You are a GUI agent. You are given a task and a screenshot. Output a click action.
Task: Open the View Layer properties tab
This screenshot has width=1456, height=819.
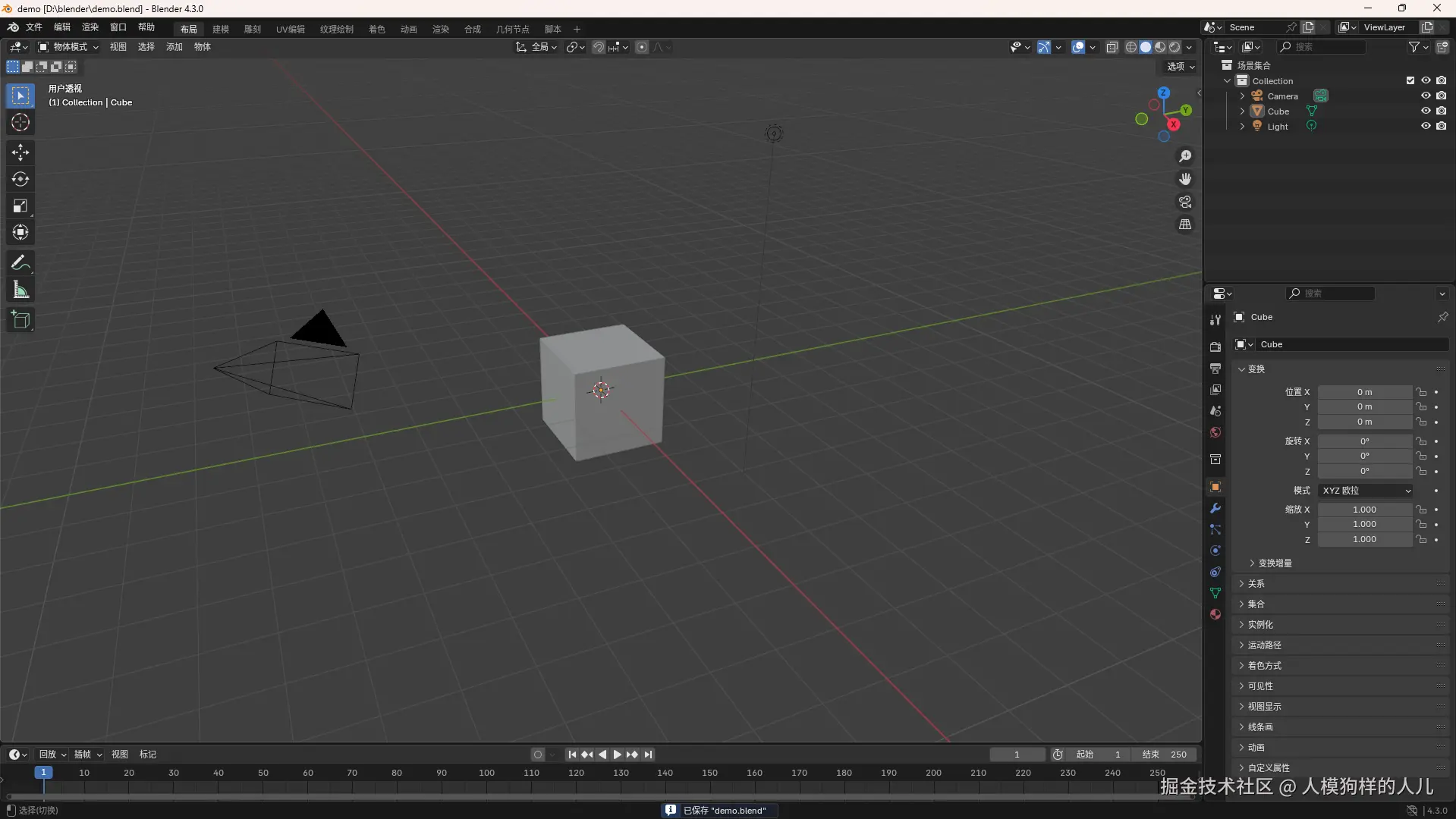pyautogui.click(x=1215, y=389)
